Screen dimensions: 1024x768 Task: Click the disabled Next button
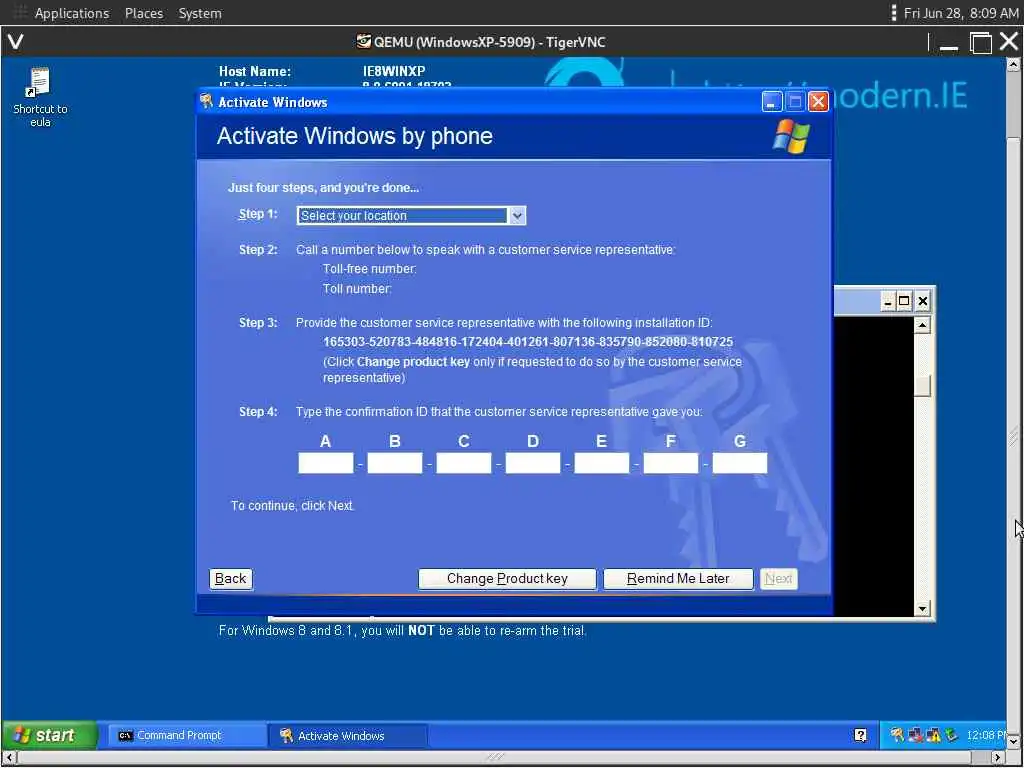tap(778, 579)
